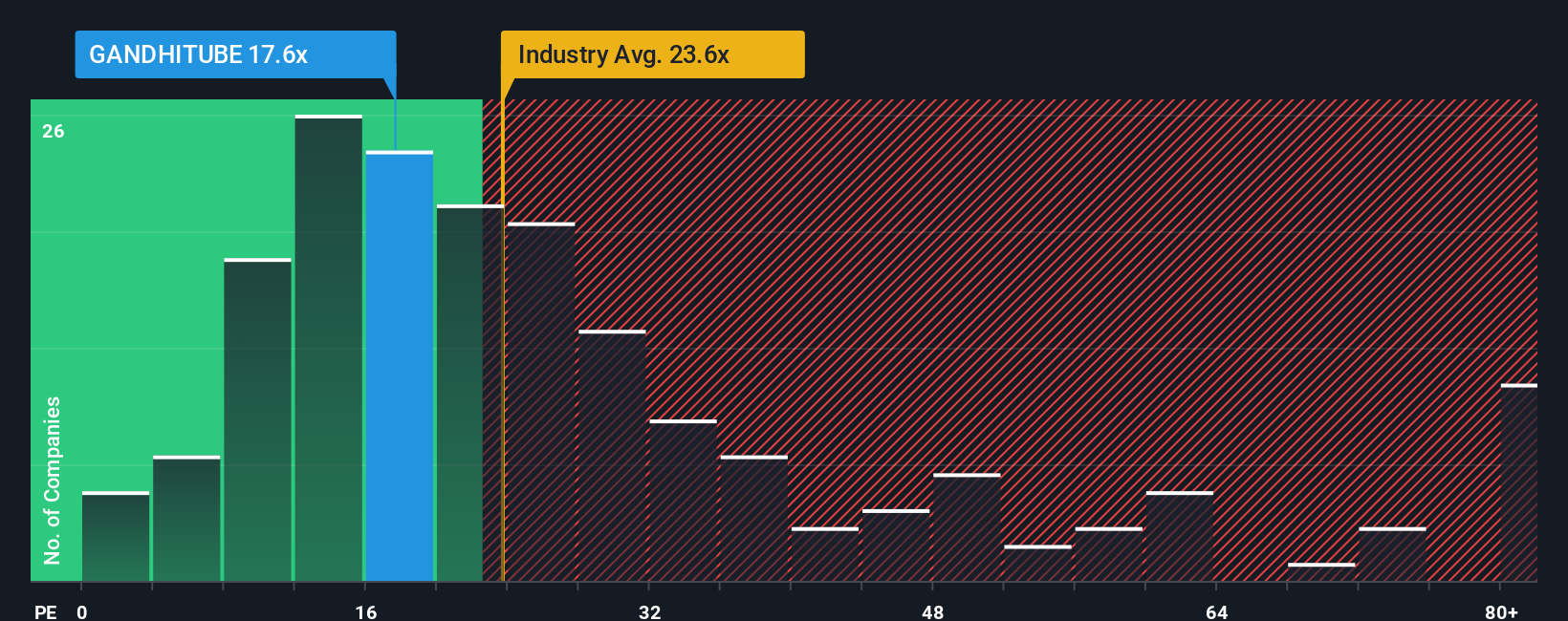Click the PE axis label

(x=46, y=611)
